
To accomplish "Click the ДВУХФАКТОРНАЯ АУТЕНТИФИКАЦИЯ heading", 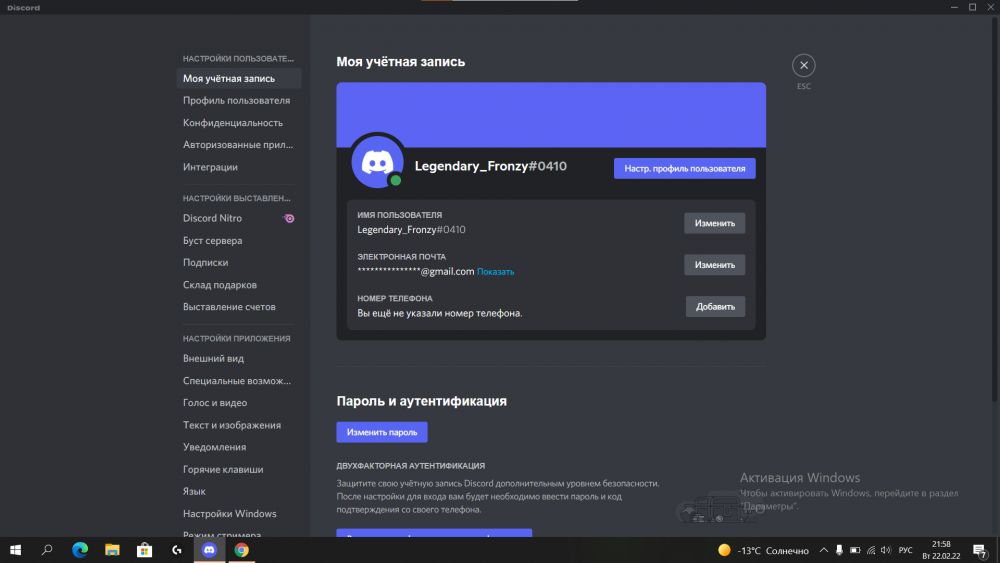I will 411,465.
